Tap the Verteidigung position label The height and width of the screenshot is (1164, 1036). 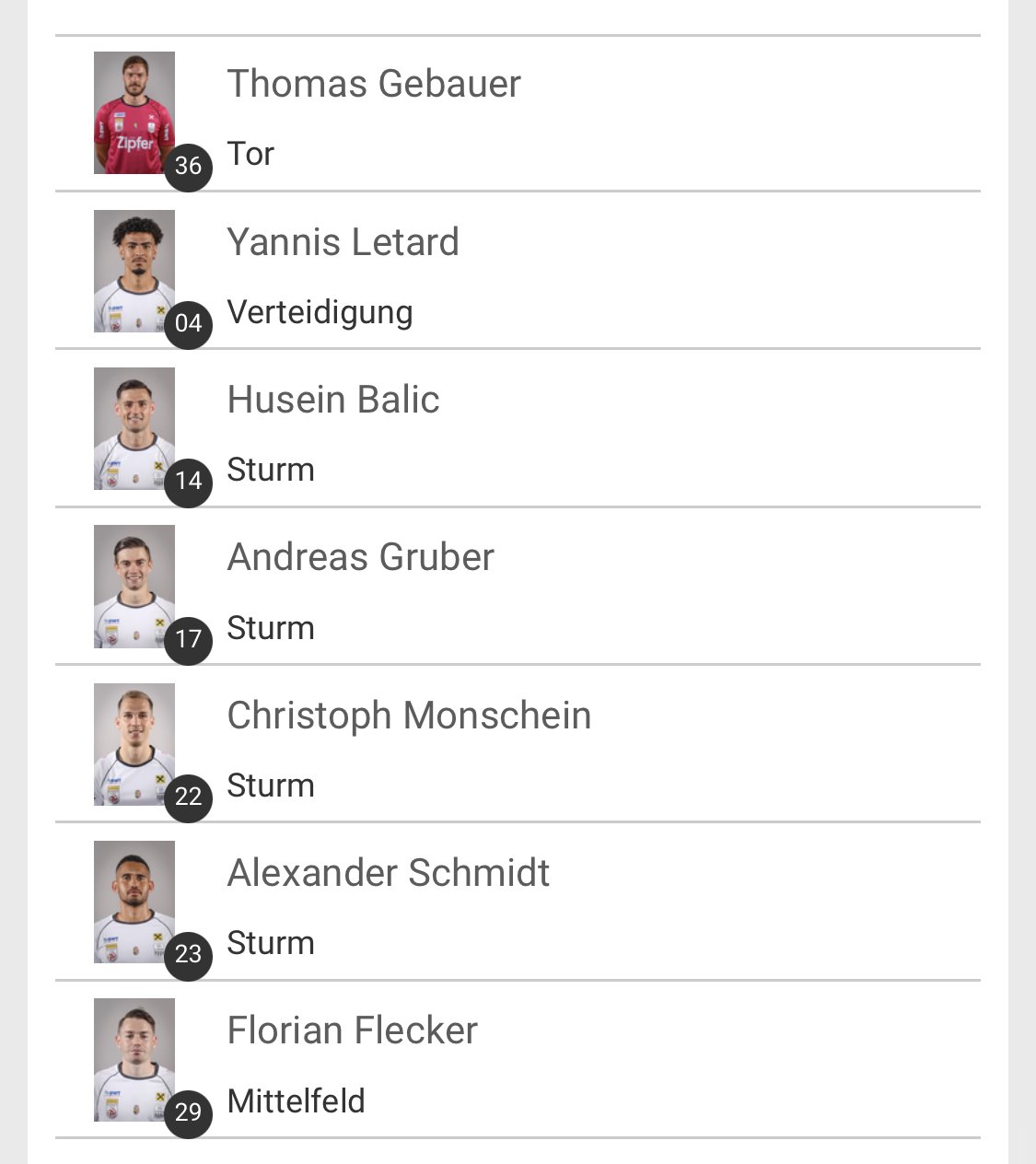coord(320,312)
